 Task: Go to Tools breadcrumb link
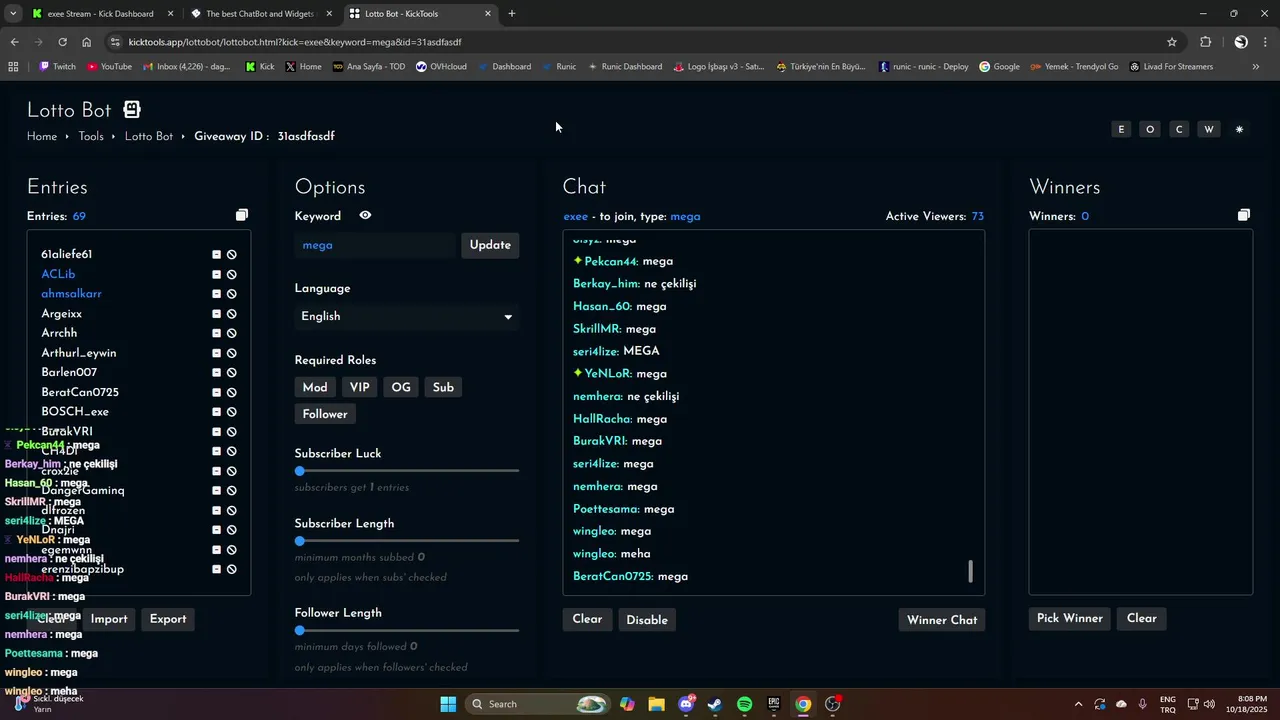pyautogui.click(x=91, y=136)
